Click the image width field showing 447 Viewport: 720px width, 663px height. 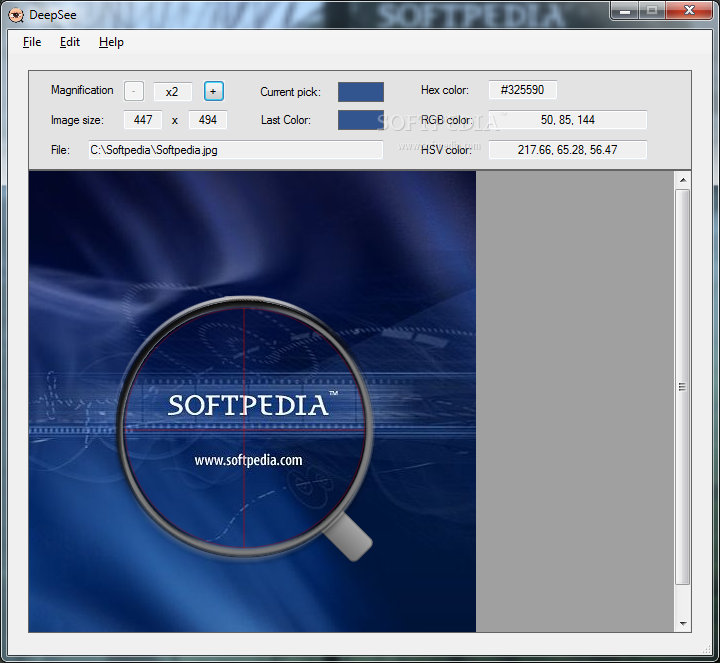143,120
